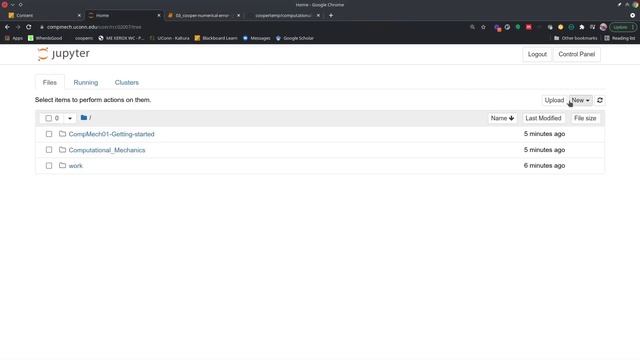Click the green extension icon in the toolbar
Screen dimensions: 640x360
click(x=518, y=27)
